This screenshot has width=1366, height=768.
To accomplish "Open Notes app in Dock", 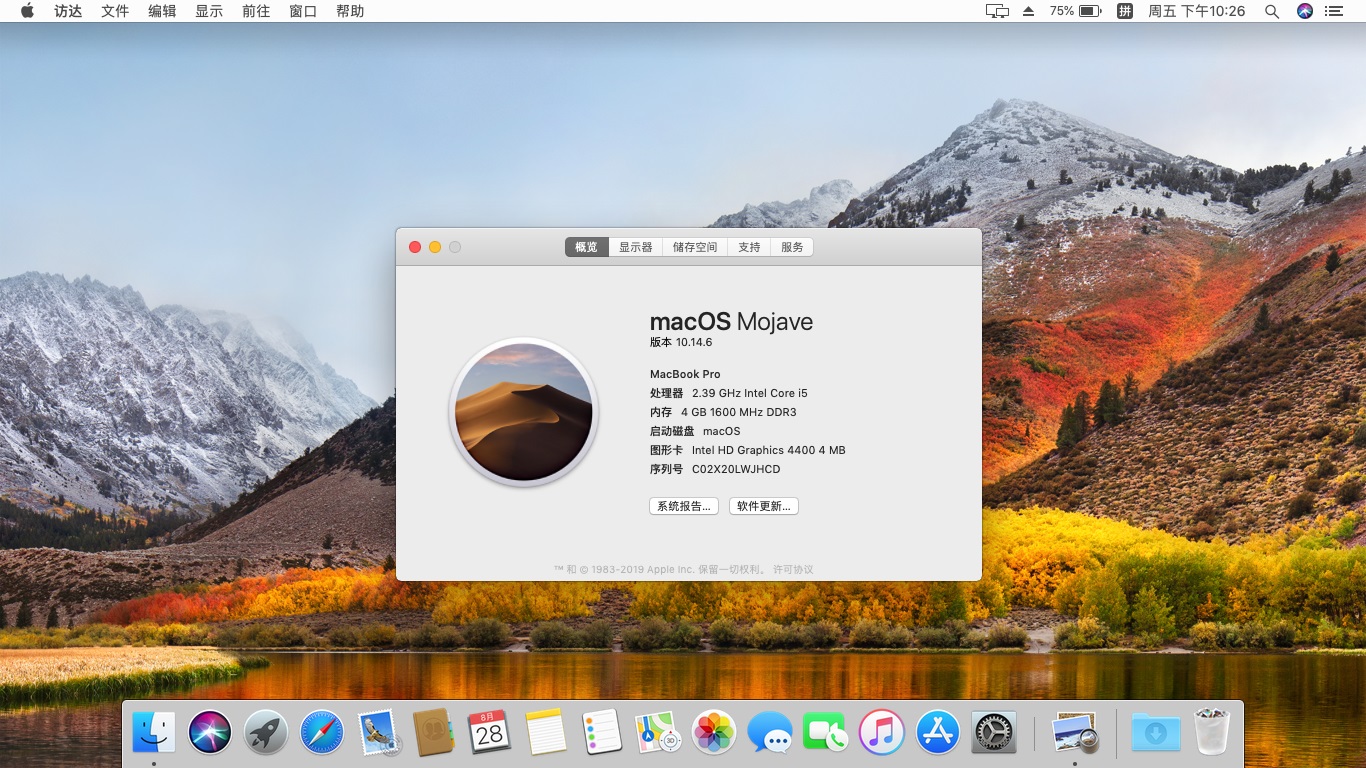I will [x=546, y=733].
